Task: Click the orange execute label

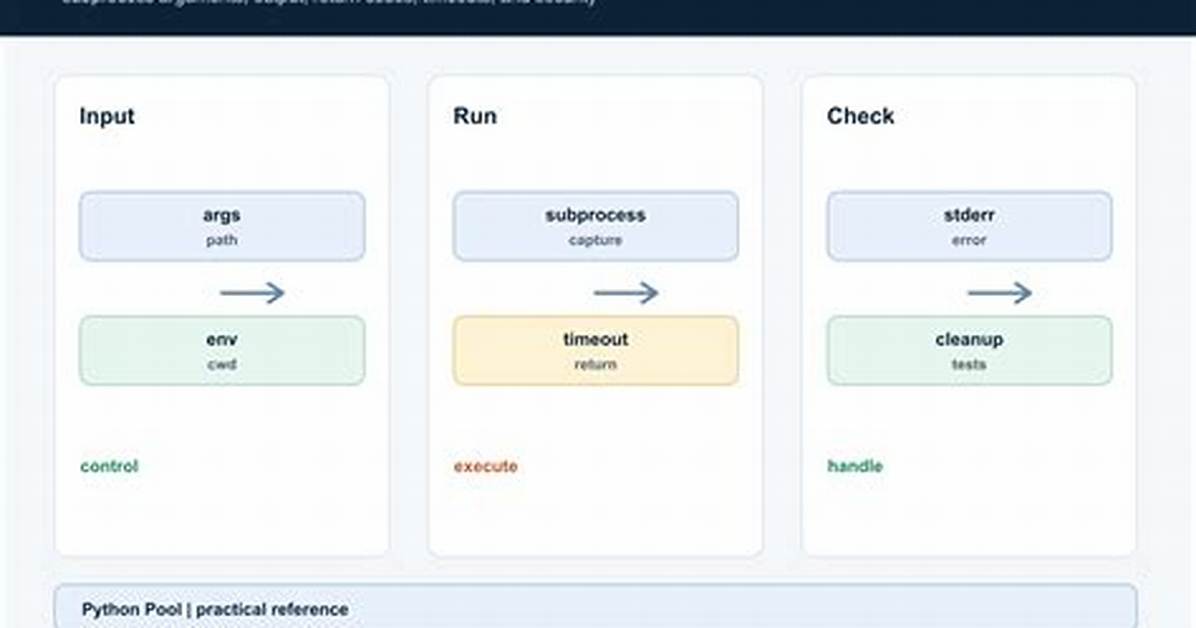Action: click(x=486, y=466)
